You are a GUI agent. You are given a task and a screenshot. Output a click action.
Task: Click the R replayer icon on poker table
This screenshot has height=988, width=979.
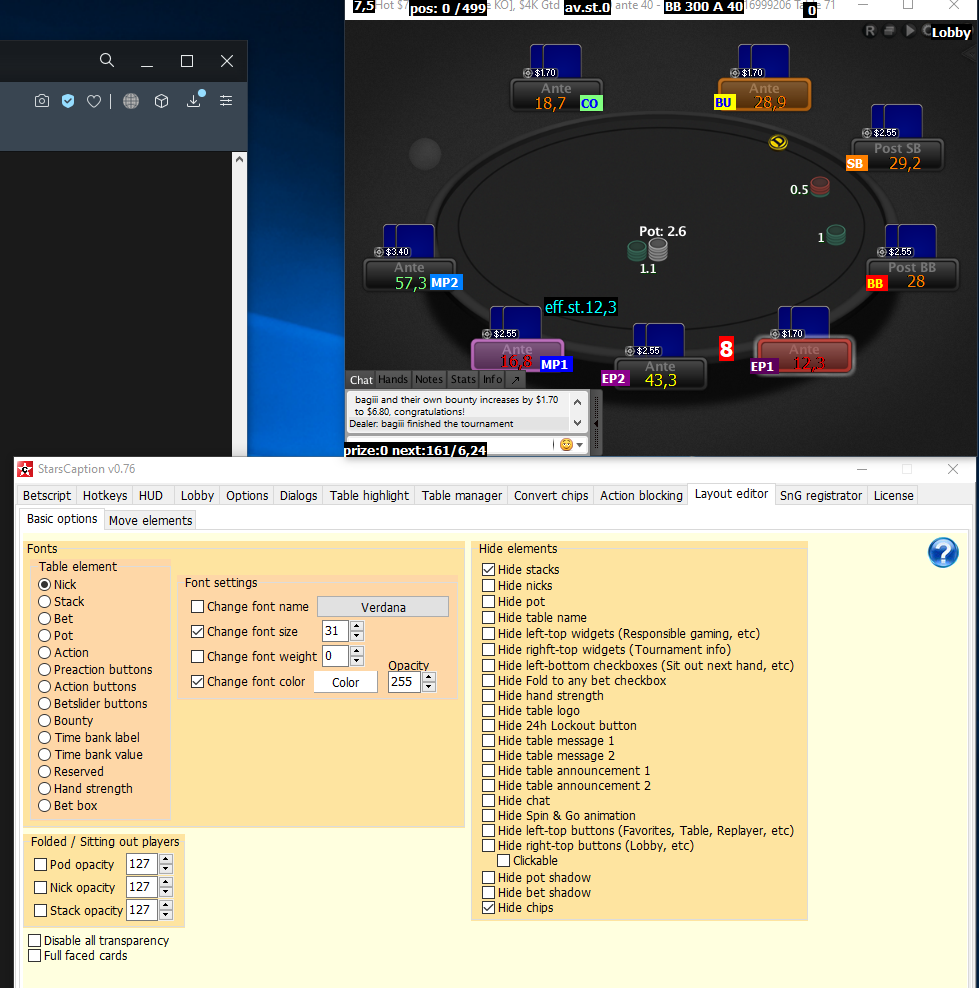pos(870,31)
